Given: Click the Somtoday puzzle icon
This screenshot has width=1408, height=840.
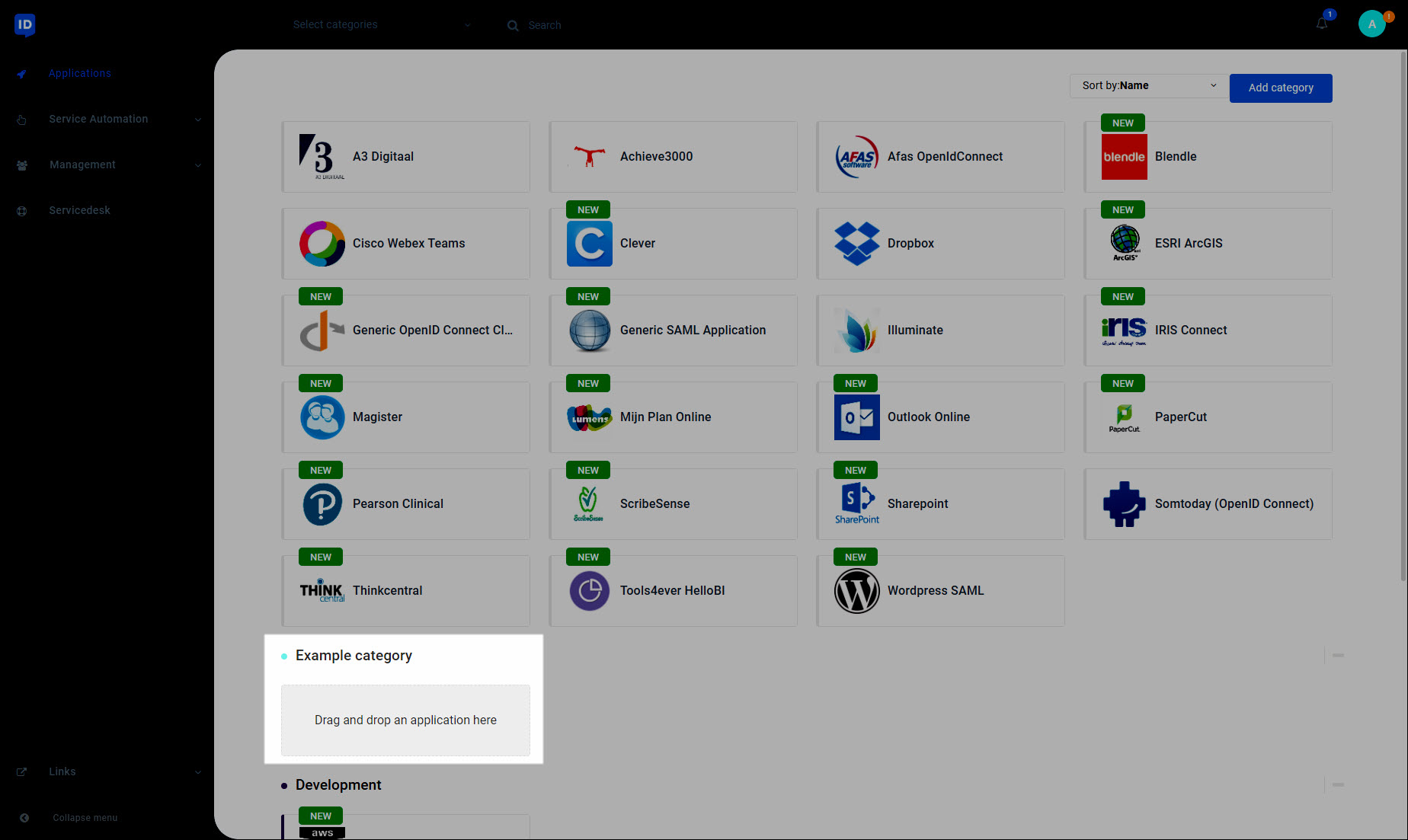Looking at the screenshot, I should coord(1125,504).
